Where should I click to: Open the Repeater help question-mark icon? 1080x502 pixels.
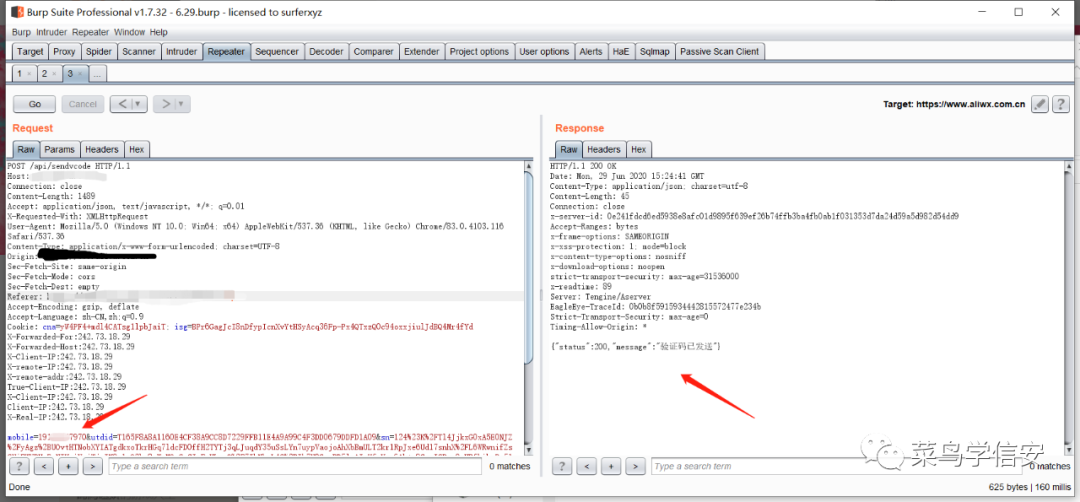coord(1062,104)
